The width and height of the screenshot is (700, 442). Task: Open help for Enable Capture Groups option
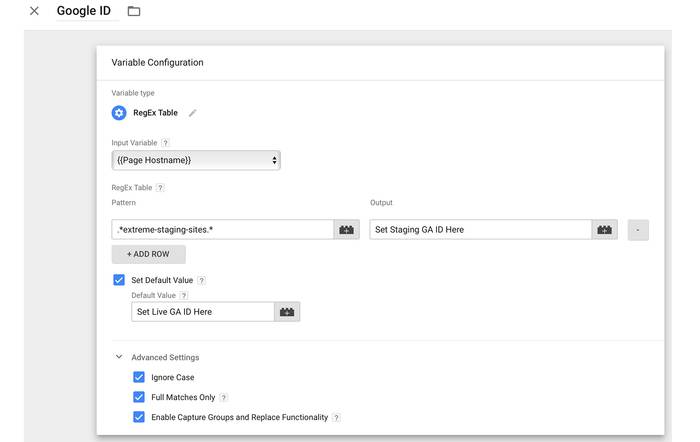pyautogui.click(x=337, y=417)
